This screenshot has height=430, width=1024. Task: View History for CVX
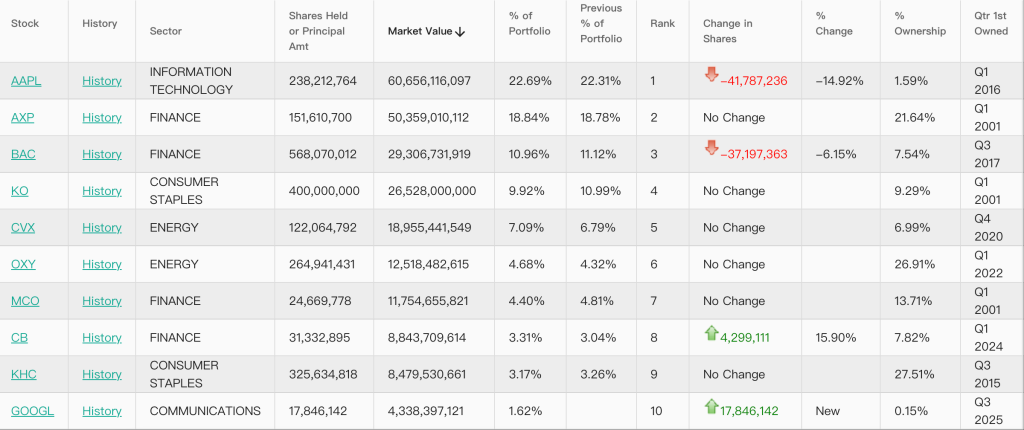[x=101, y=228]
